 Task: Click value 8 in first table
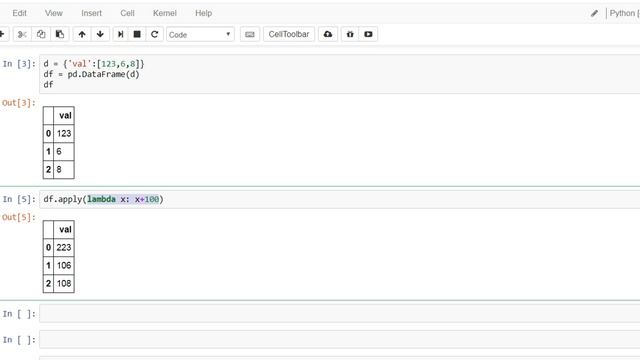click(x=59, y=169)
